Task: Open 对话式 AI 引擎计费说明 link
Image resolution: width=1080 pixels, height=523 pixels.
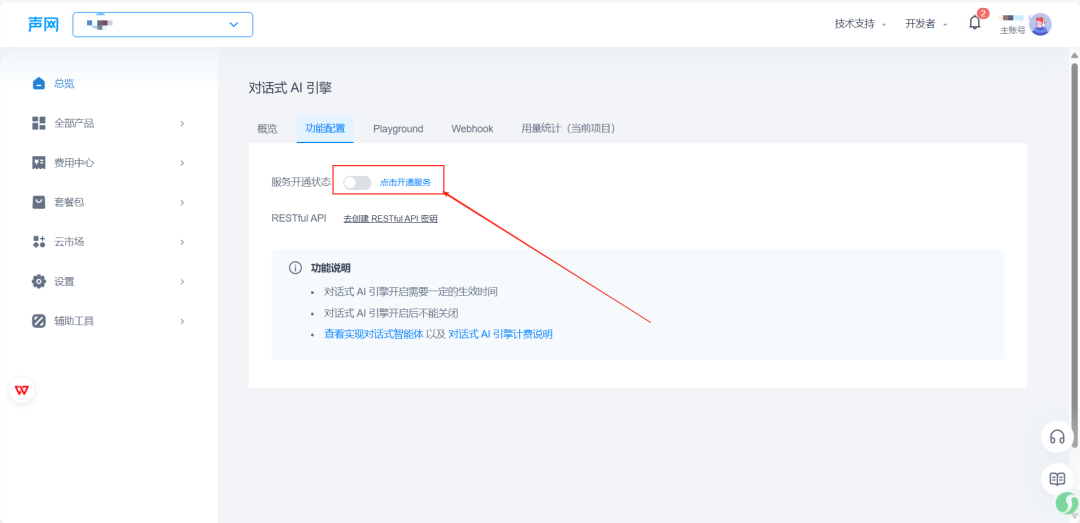Action: [x=501, y=334]
